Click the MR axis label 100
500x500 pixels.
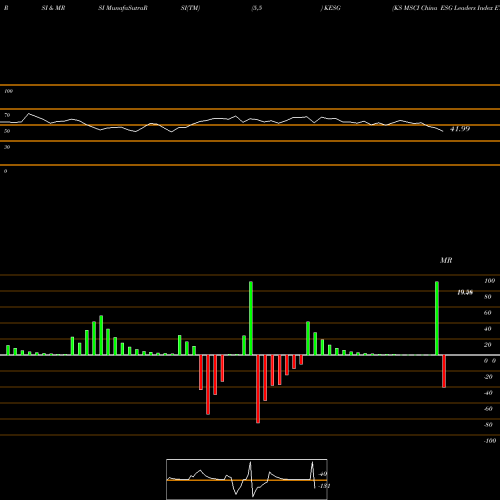tap(489, 281)
